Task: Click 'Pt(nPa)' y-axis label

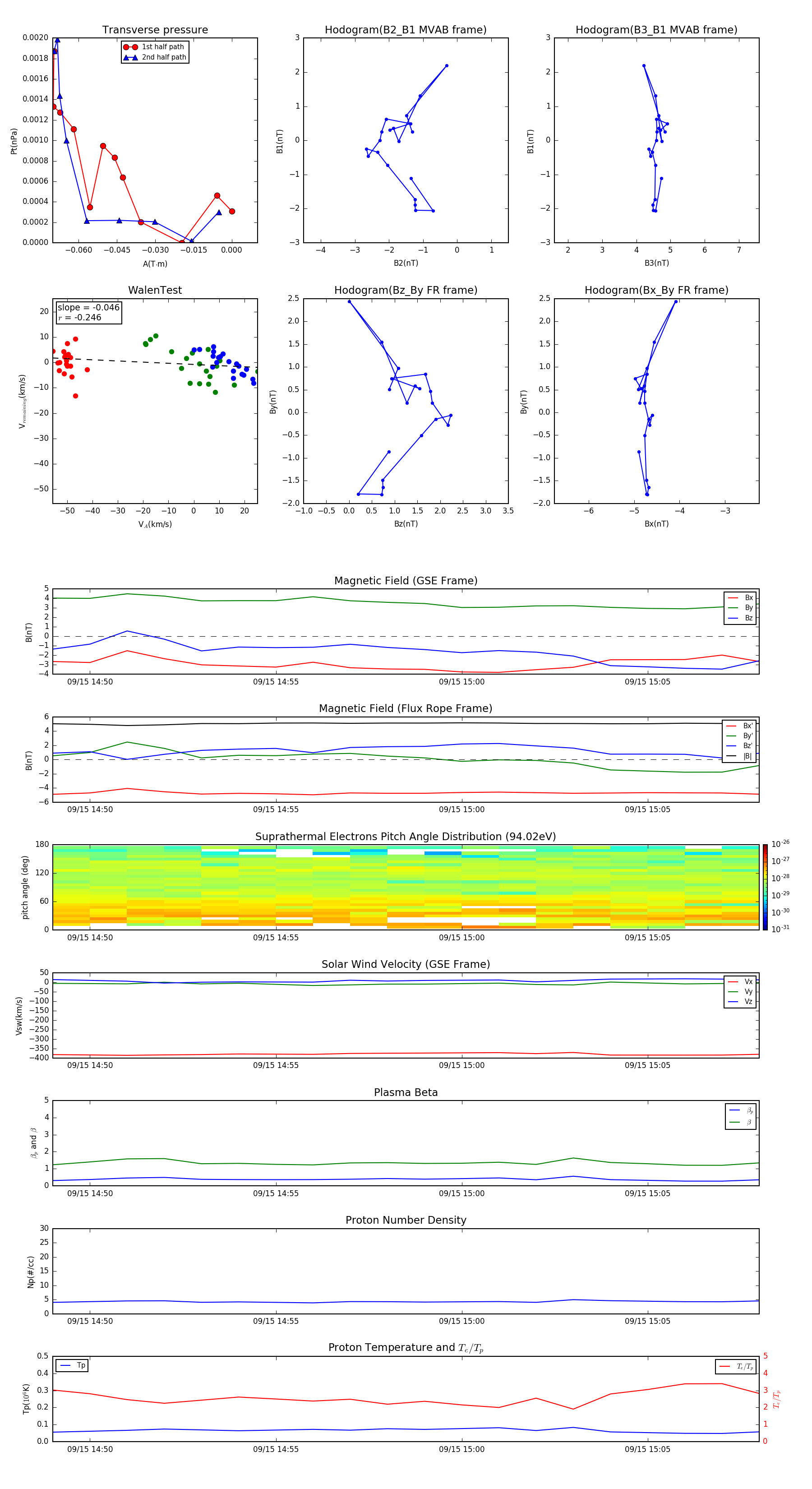Action: [14, 141]
